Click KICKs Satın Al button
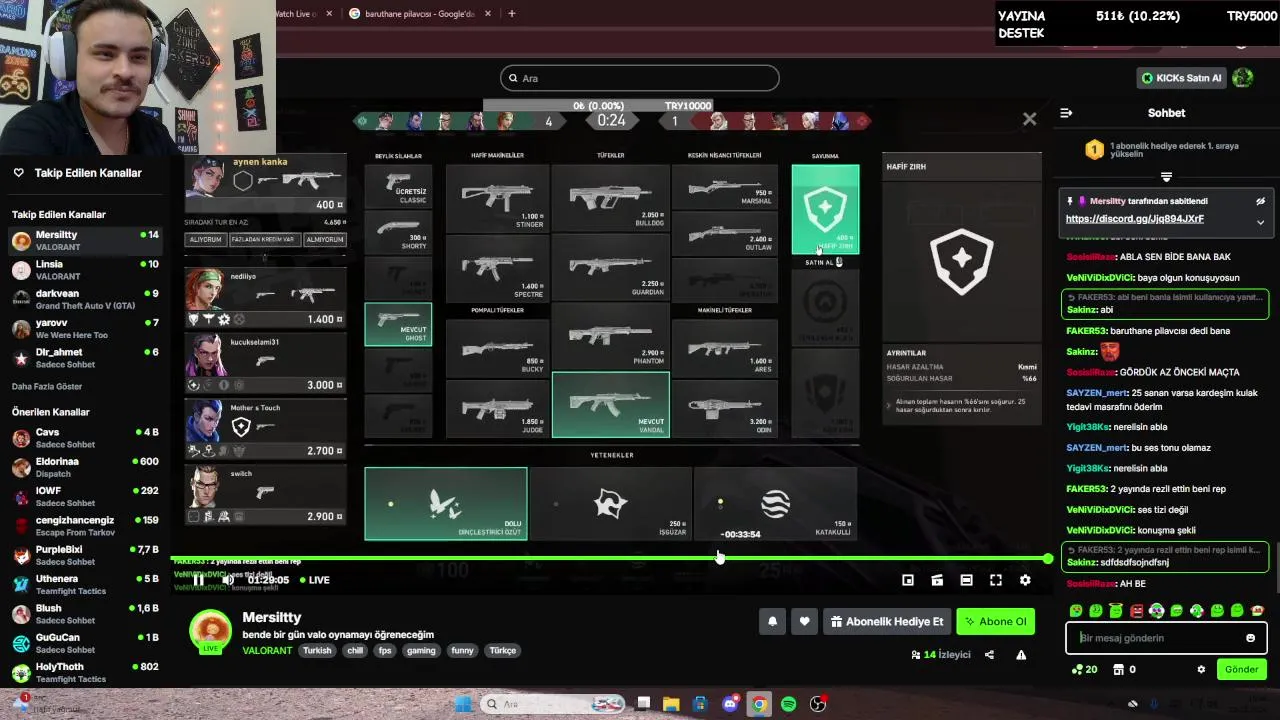This screenshot has width=1280, height=720. tap(1182, 78)
